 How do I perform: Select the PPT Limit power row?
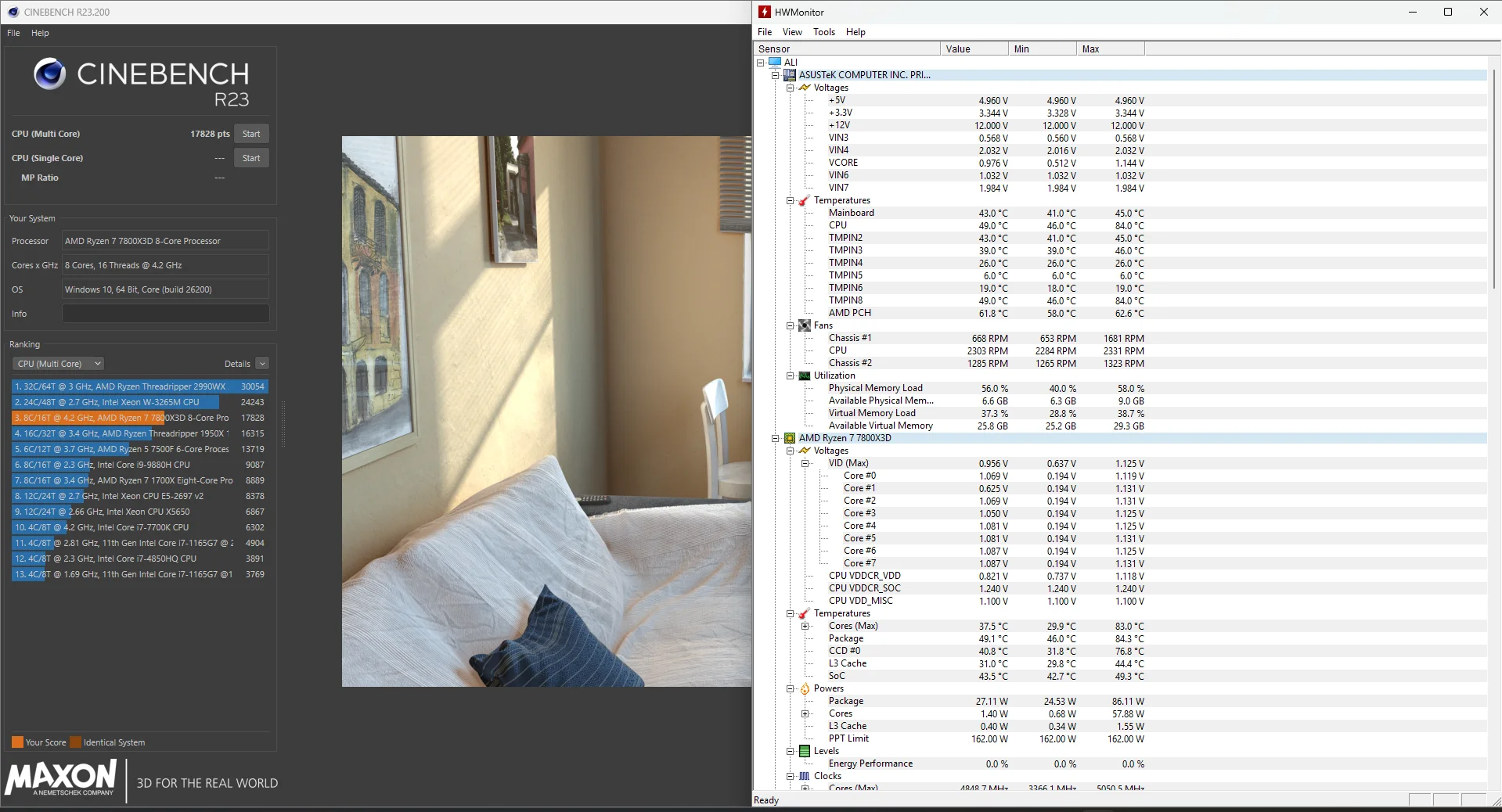point(986,738)
